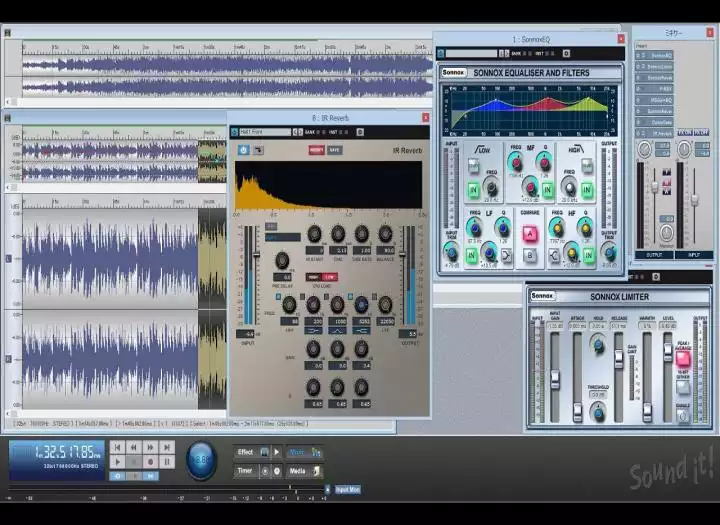This screenshot has height=525, width=720.
Task: Open the Media button
Action: pyautogui.click(x=304, y=471)
